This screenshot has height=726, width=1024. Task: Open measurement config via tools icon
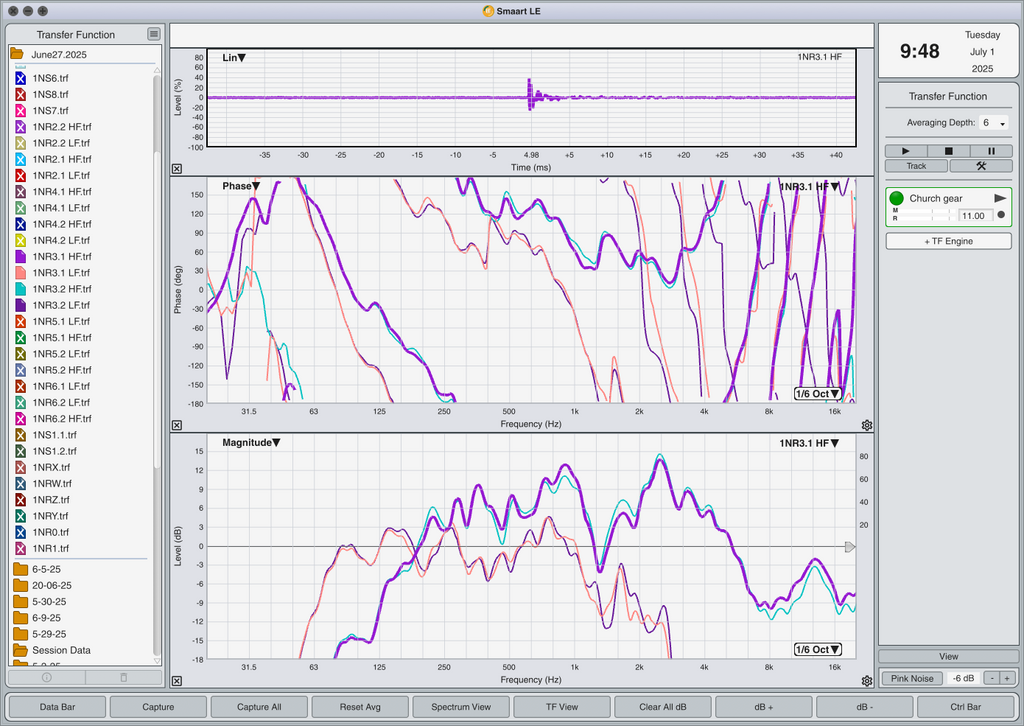pos(981,166)
